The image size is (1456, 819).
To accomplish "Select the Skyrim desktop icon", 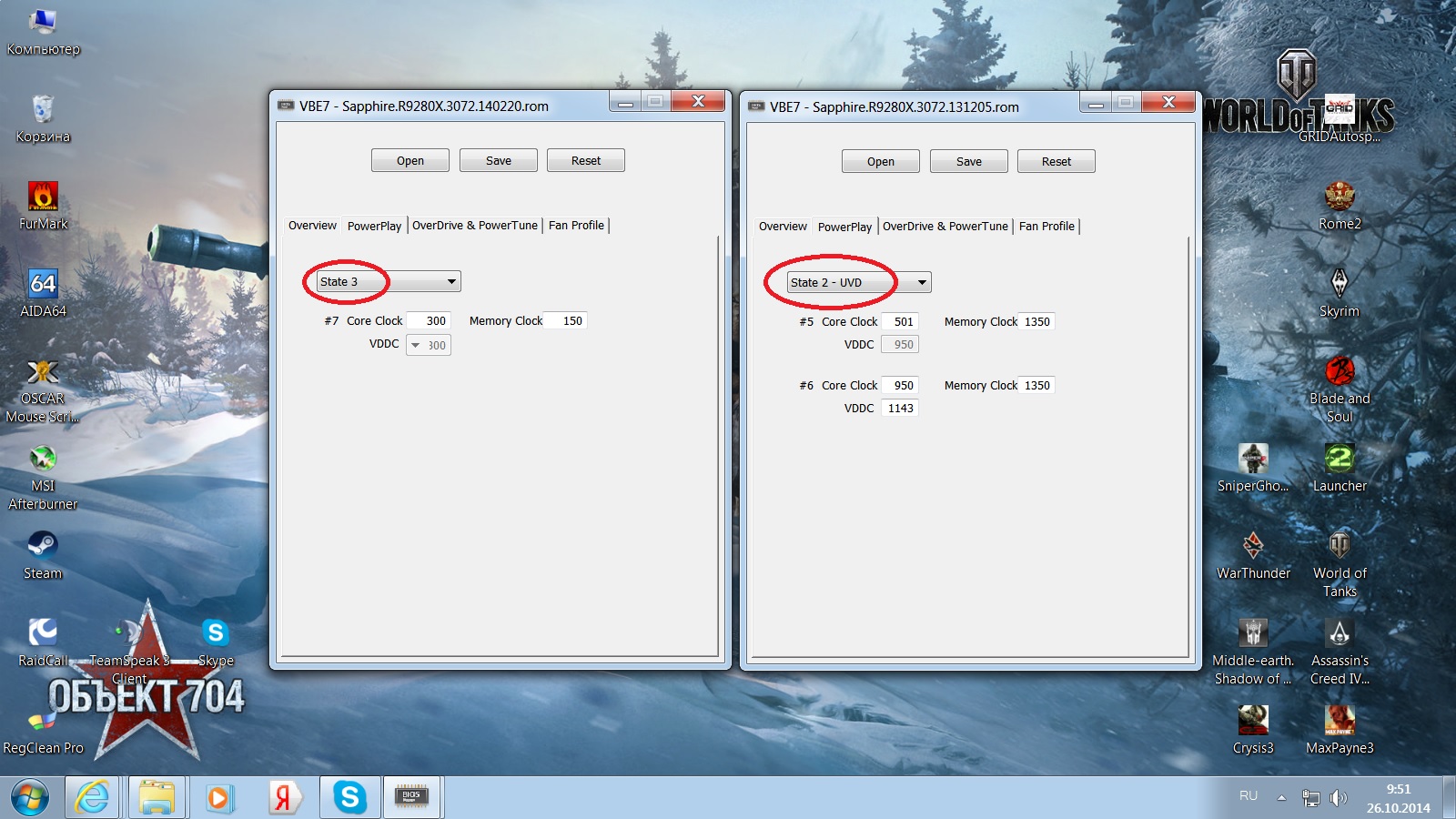I will [1340, 292].
